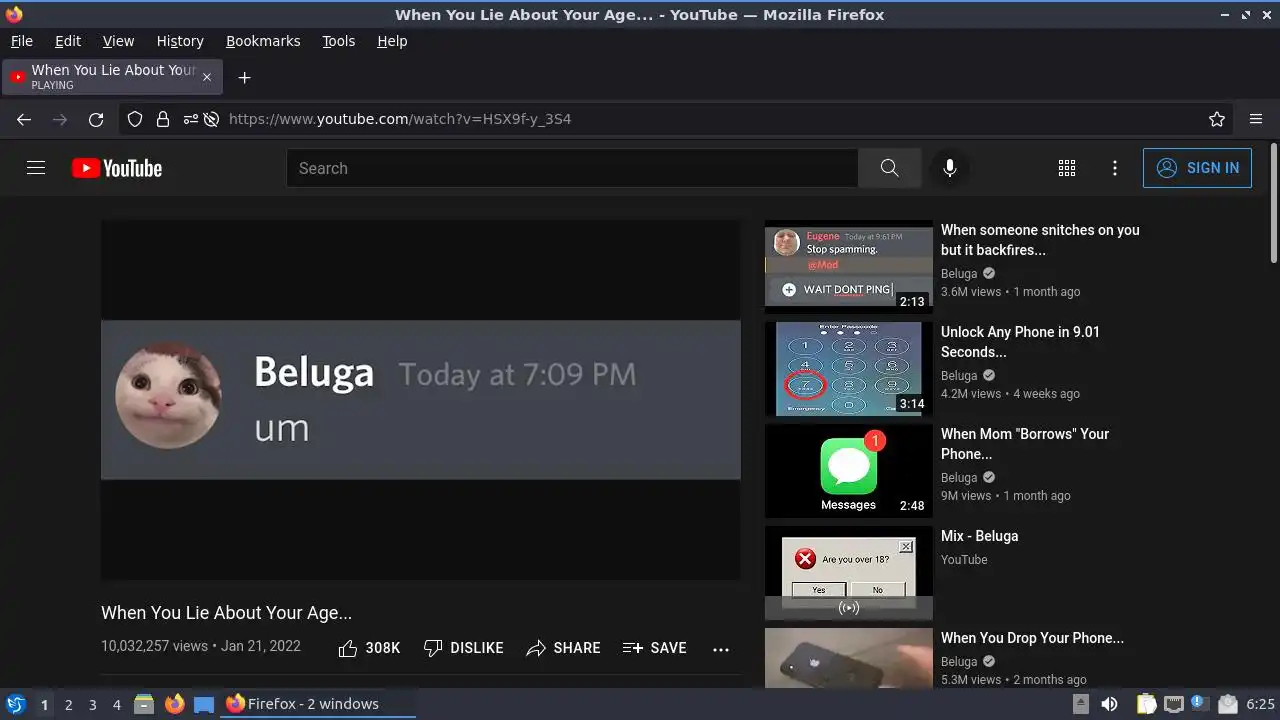Image resolution: width=1280 pixels, height=720 pixels.
Task: Focus the YouTube Search field
Action: pyautogui.click(x=572, y=168)
